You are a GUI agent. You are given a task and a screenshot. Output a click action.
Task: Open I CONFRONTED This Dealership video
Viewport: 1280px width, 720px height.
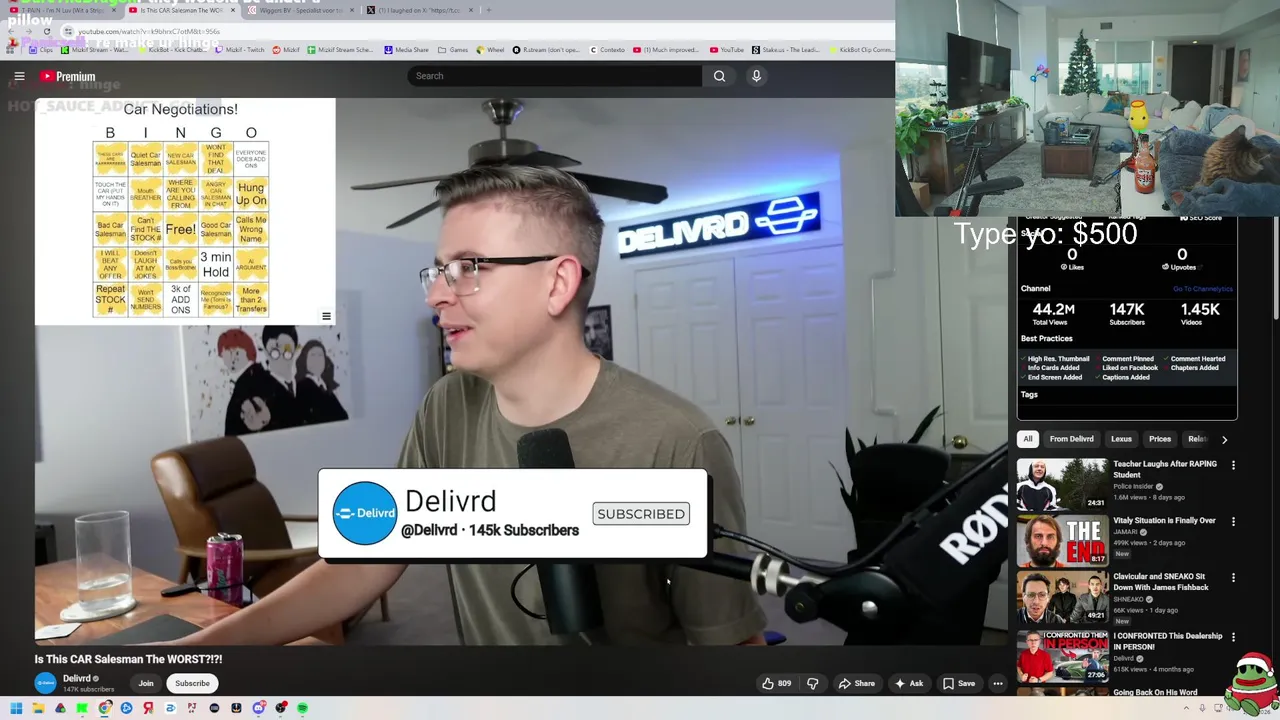1062,655
